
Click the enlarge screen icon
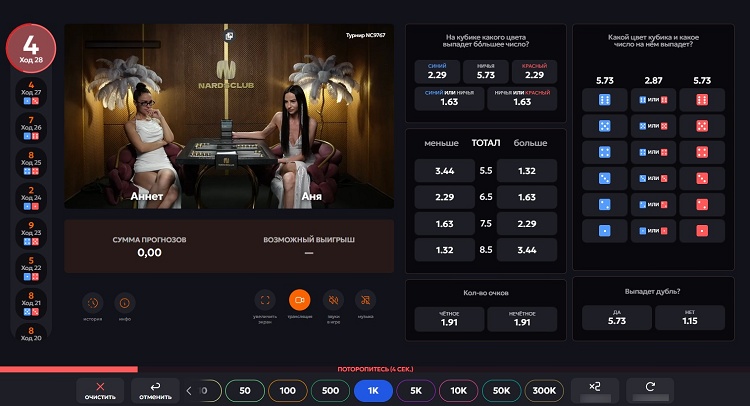(x=265, y=300)
